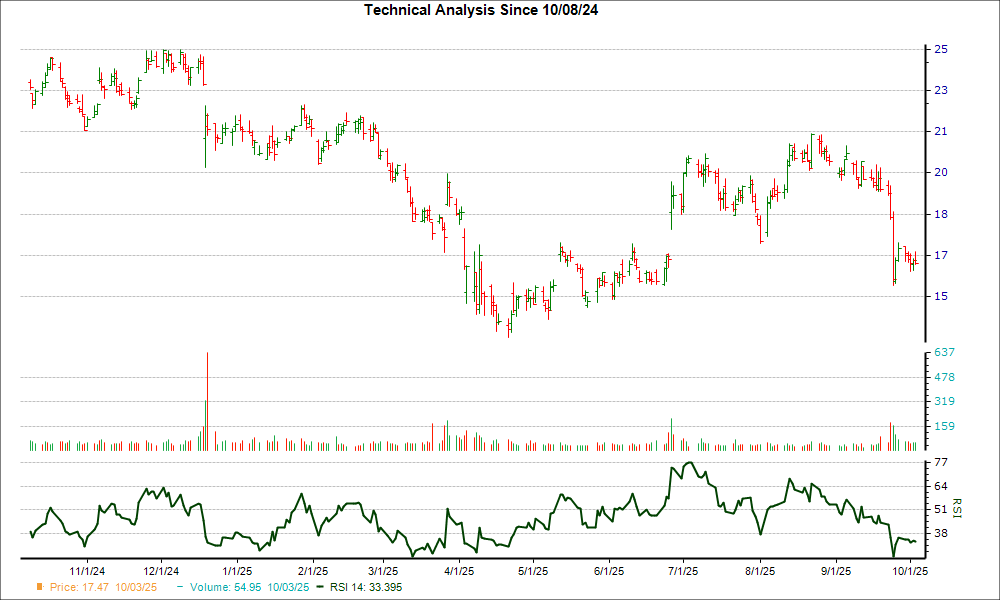1000x600 pixels.
Task: Click the 10/1/25 date axis label
Action: pyautogui.click(x=907, y=571)
